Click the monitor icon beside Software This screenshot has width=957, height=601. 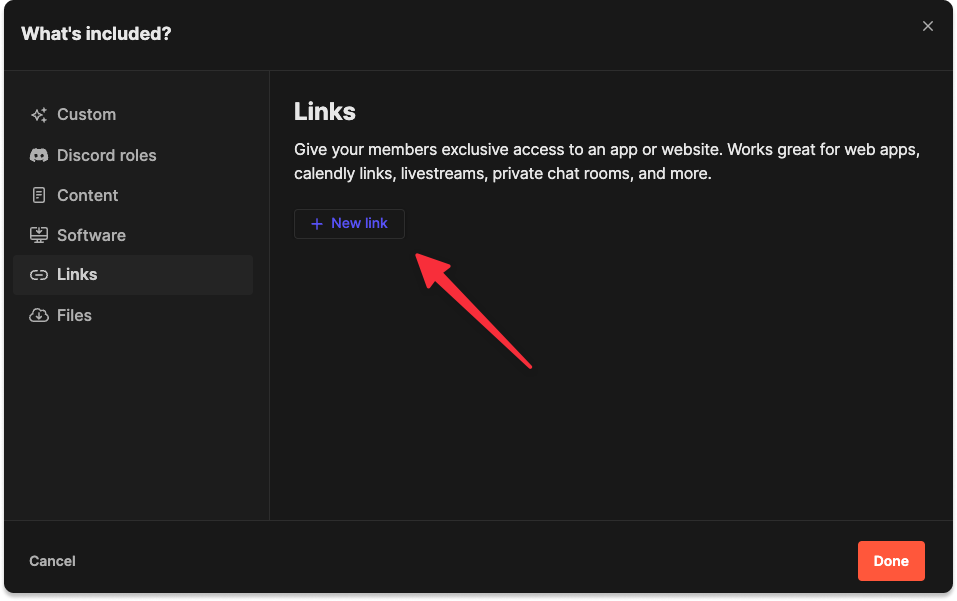pyautogui.click(x=39, y=235)
